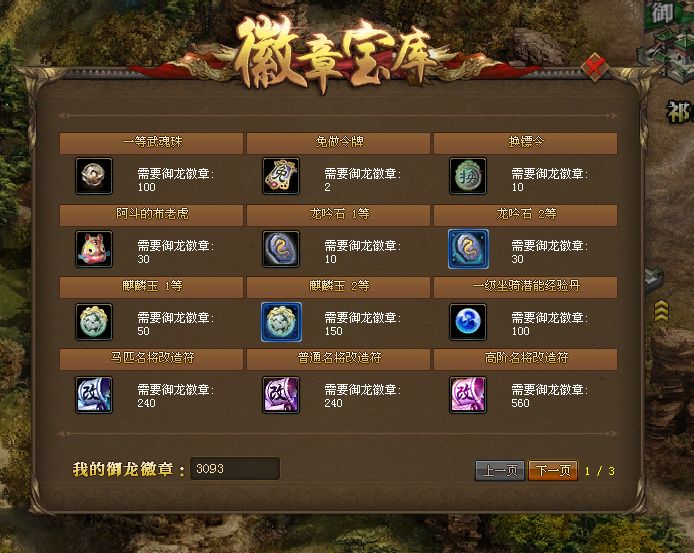Click the 免战令牌 token icon
Viewport: 694px width, 553px height.
click(281, 176)
